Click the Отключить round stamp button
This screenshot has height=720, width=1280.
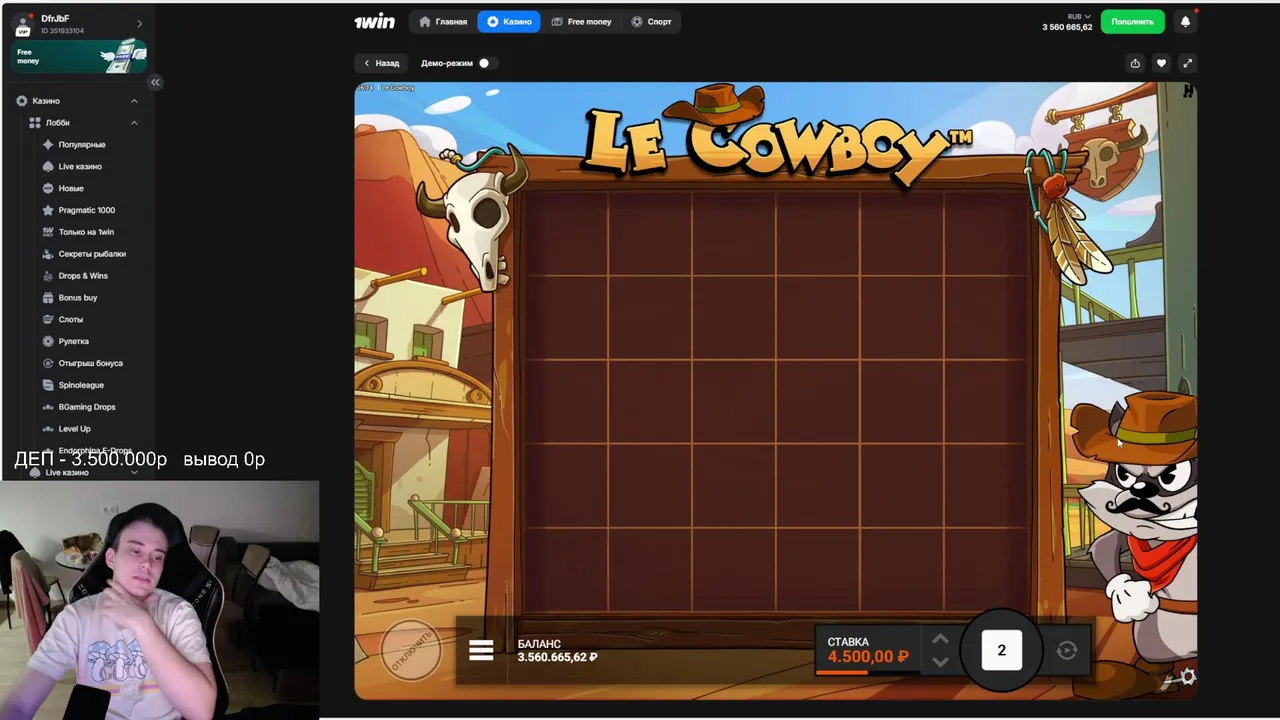(411, 650)
